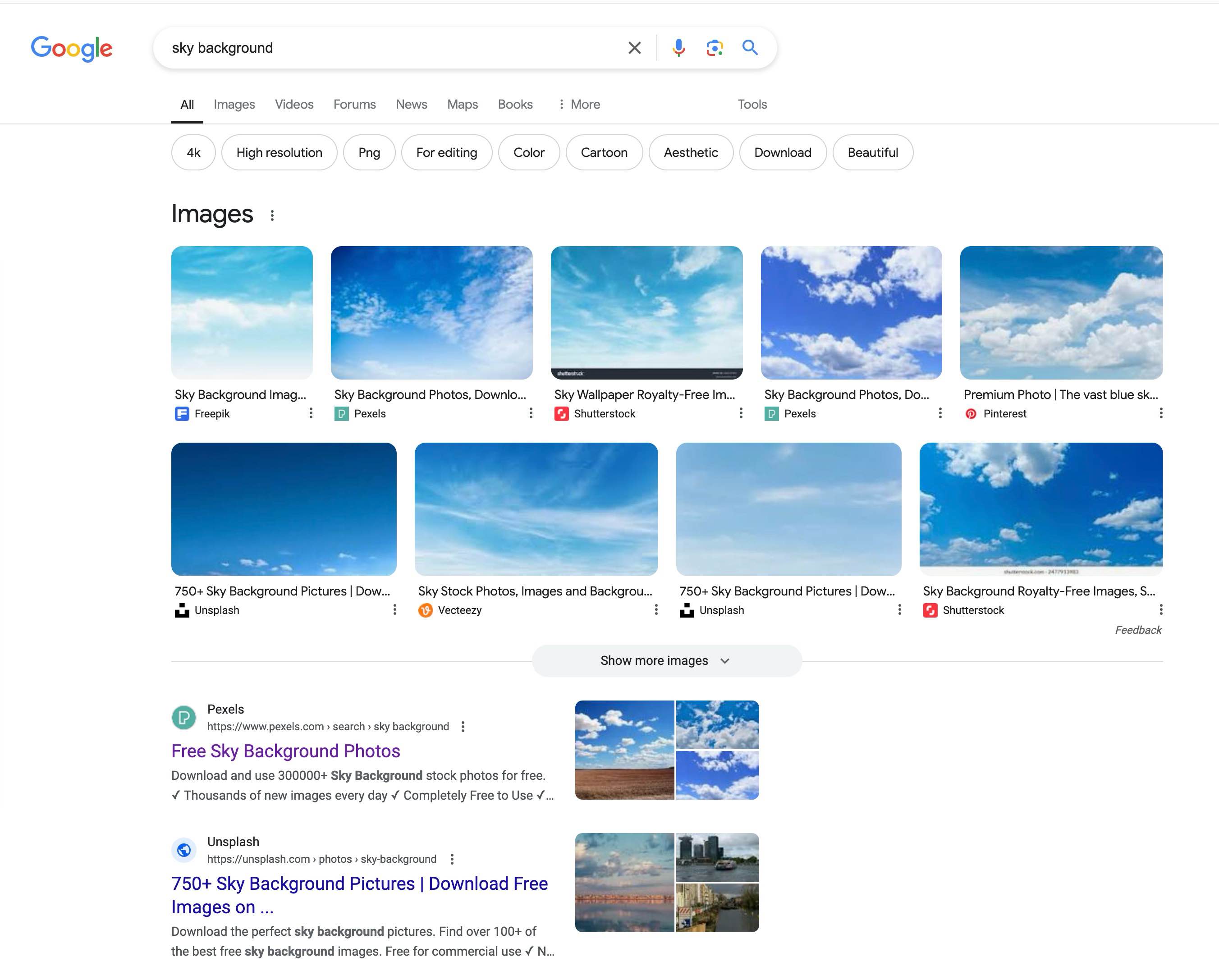Apply the Png filter chip

[369, 153]
